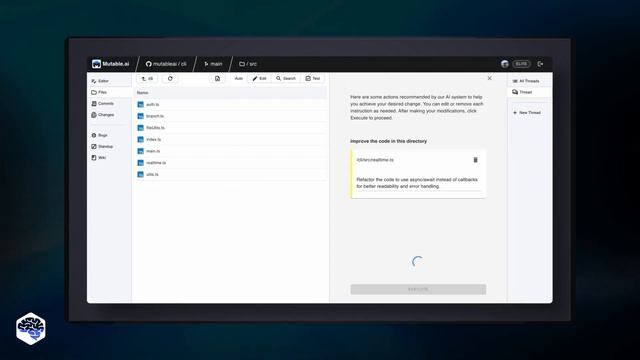Start a New Thread
The width and height of the screenshot is (640, 360).
527,112
